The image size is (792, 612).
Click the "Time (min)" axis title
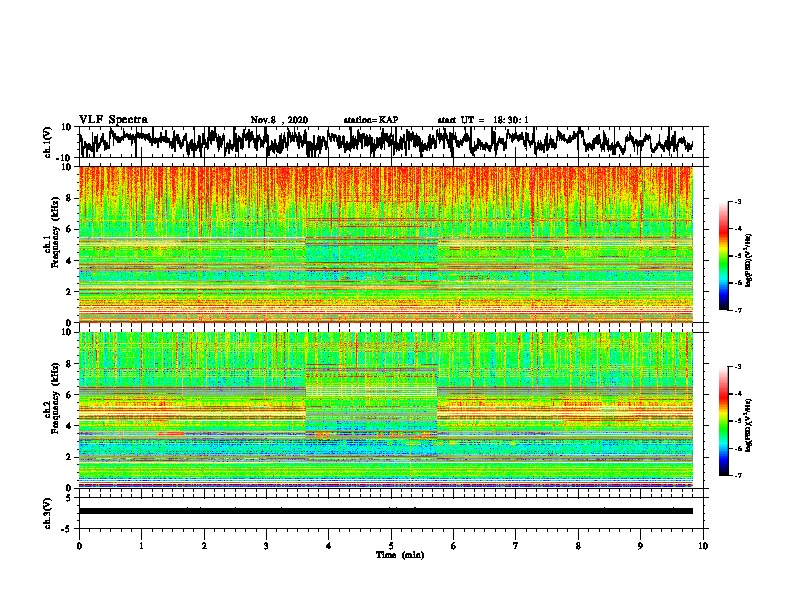tap(400, 555)
